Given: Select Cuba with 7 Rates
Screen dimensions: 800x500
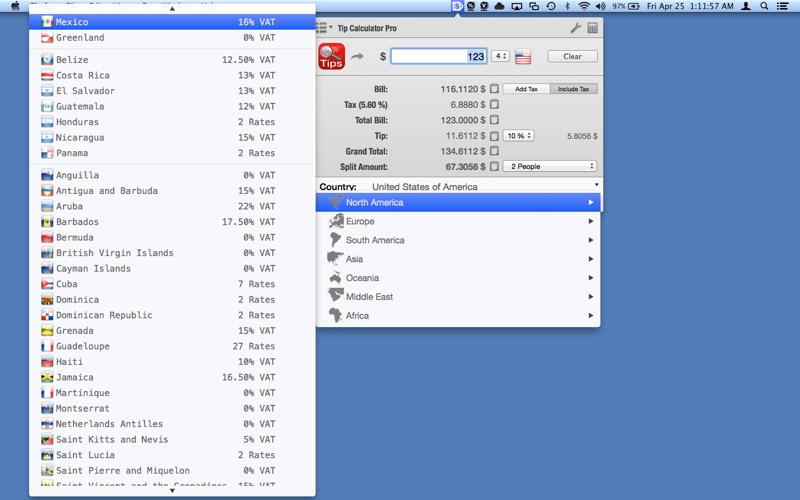Looking at the screenshot, I should pyautogui.click(x=172, y=284).
